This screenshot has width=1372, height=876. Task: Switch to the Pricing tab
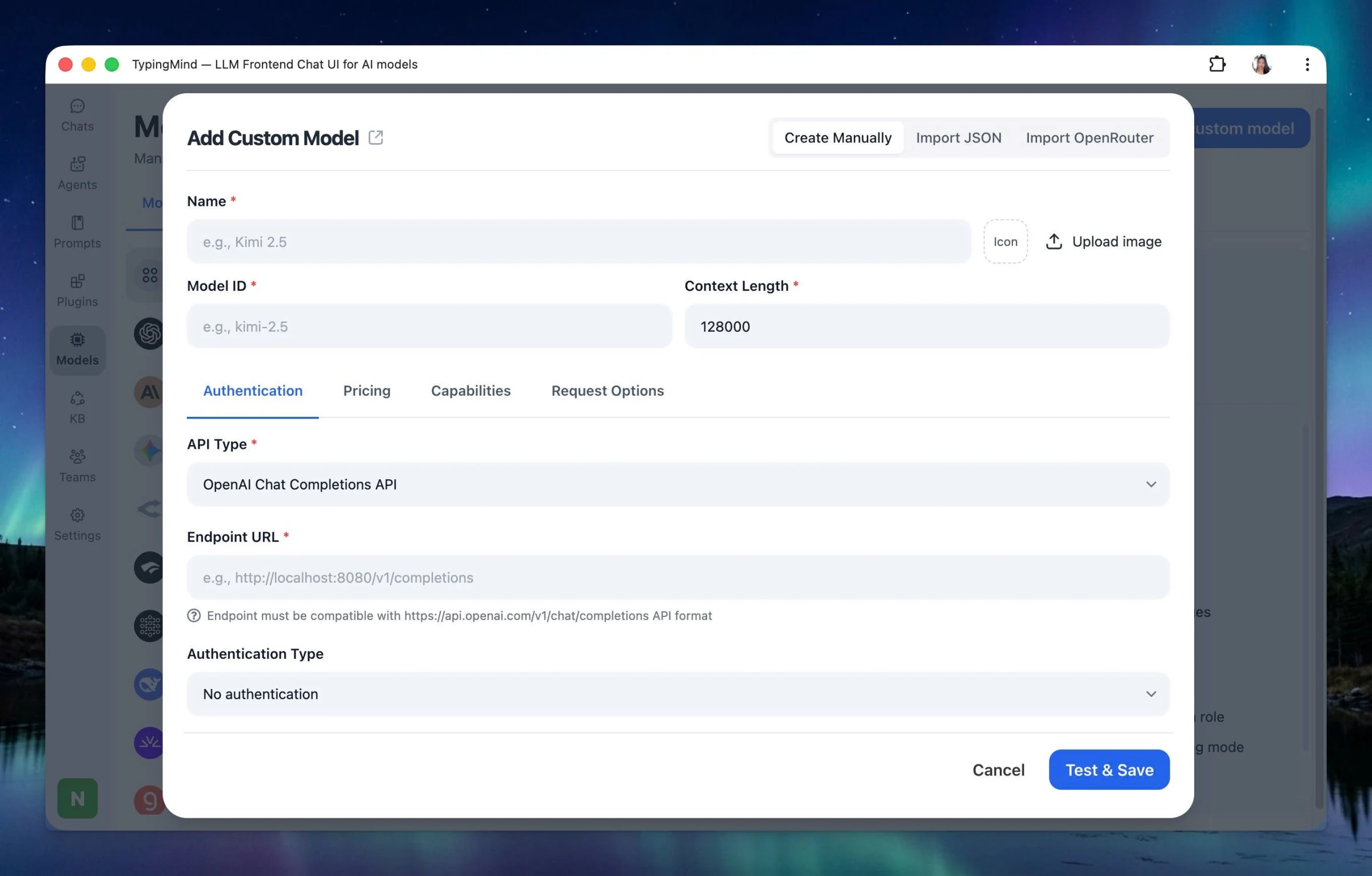pos(366,391)
